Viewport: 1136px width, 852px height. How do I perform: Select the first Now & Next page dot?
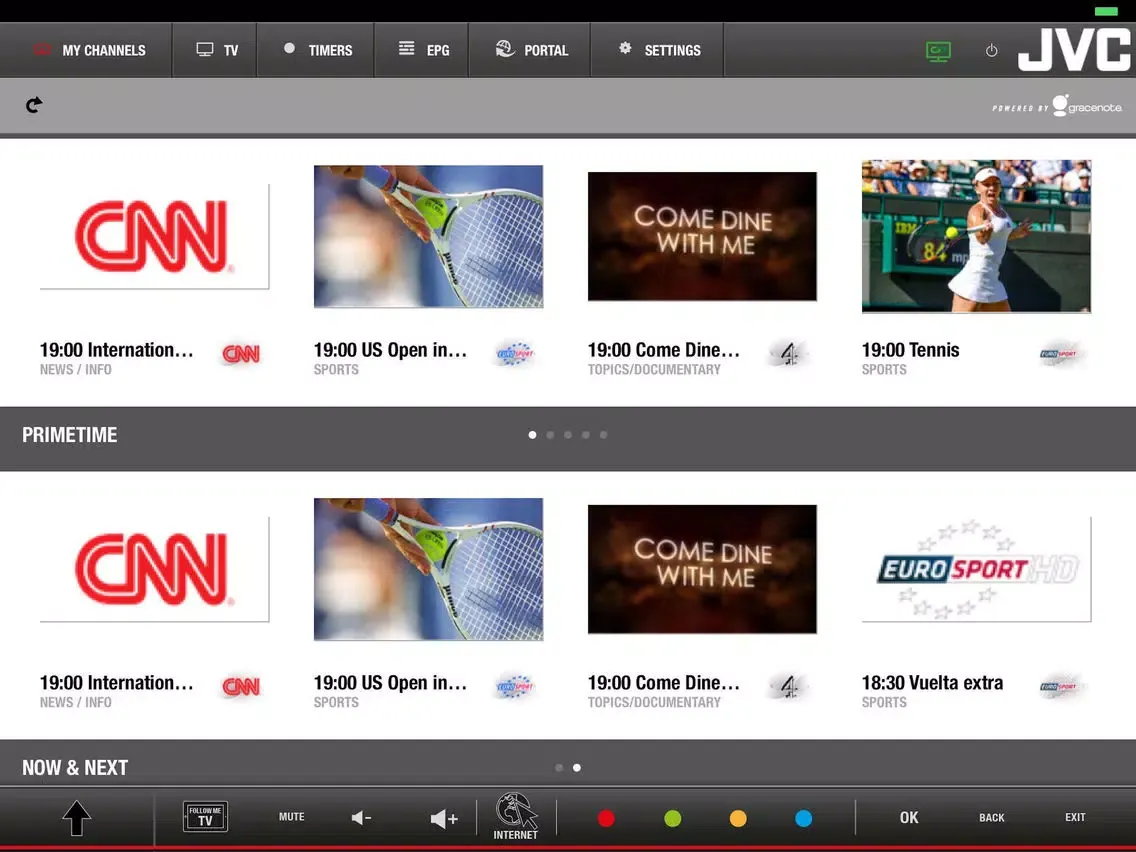pyautogui.click(x=559, y=767)
